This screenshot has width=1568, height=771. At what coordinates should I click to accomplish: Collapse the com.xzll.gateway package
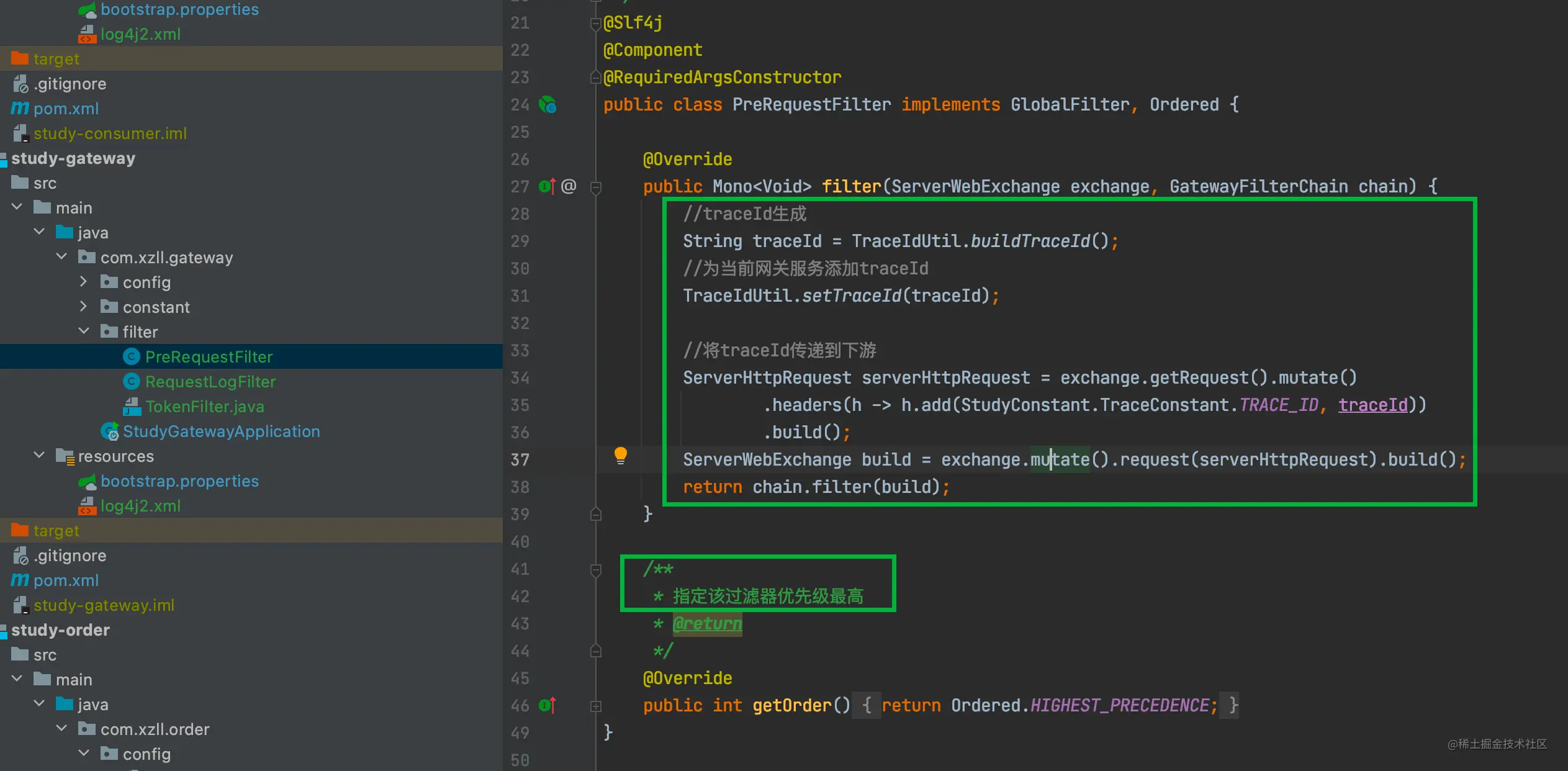[x=62, y=256]
